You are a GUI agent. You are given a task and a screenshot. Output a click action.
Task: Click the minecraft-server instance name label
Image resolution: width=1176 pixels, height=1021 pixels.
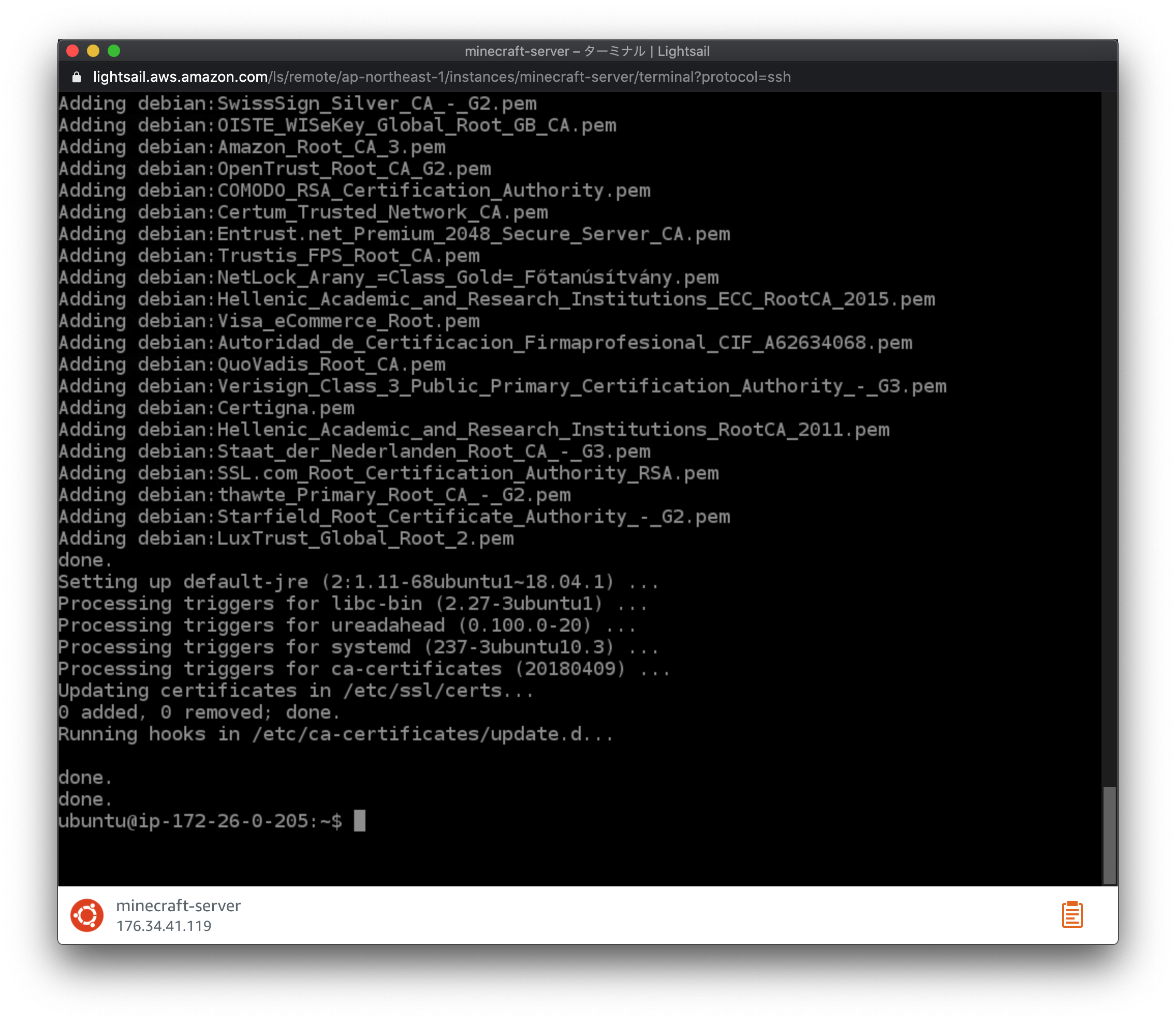tap(178, 906)
